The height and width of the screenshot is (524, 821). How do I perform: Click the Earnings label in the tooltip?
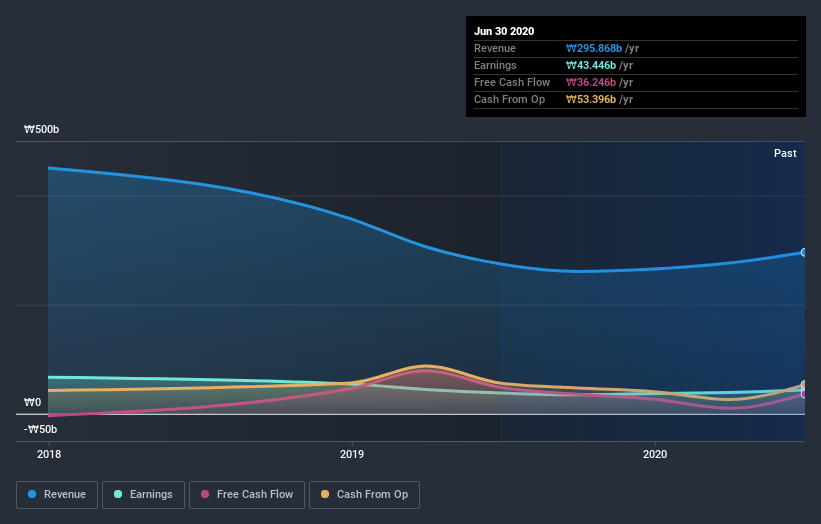pos(495,65)
